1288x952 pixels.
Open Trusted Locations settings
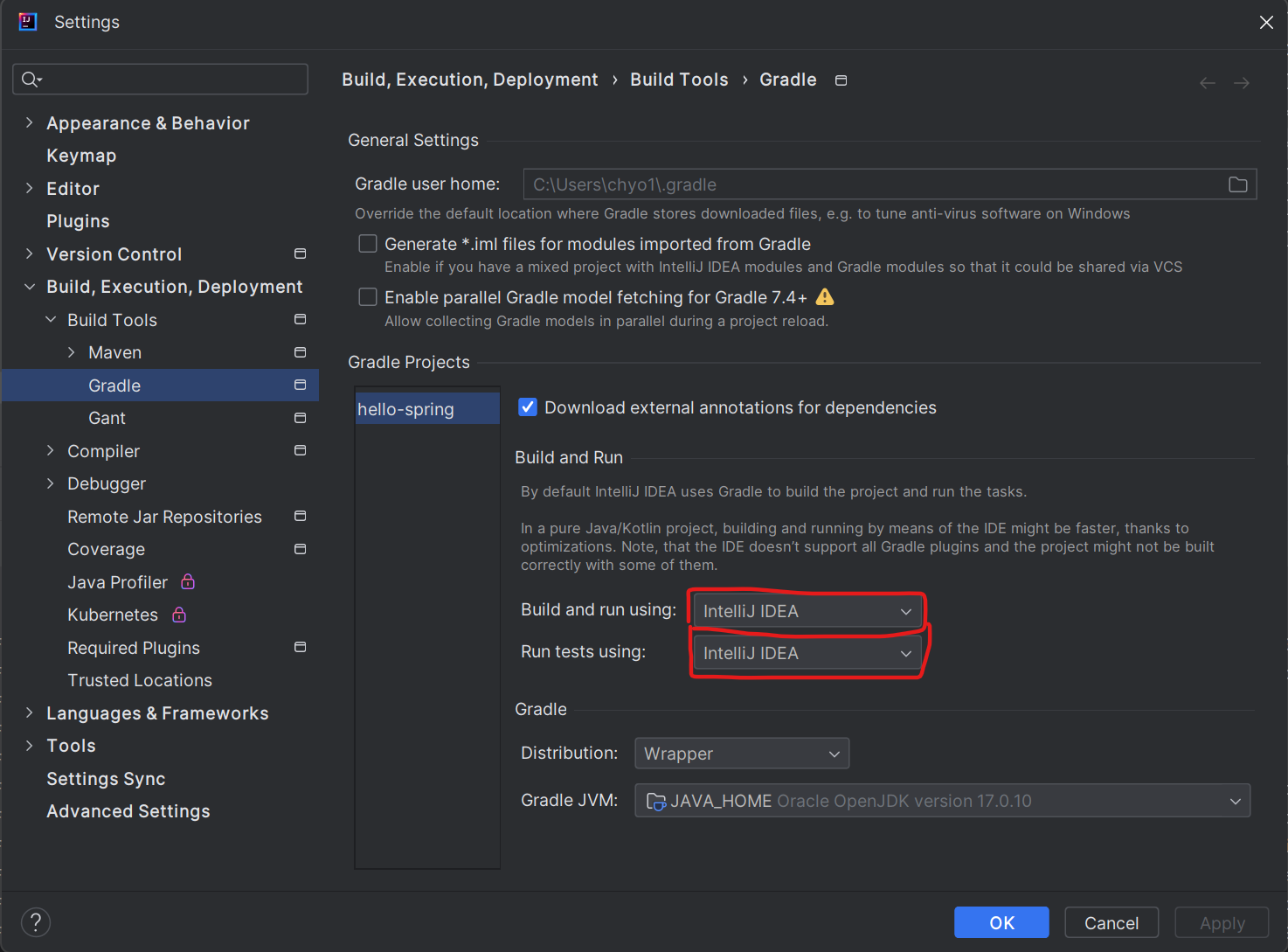pos(140,680)
